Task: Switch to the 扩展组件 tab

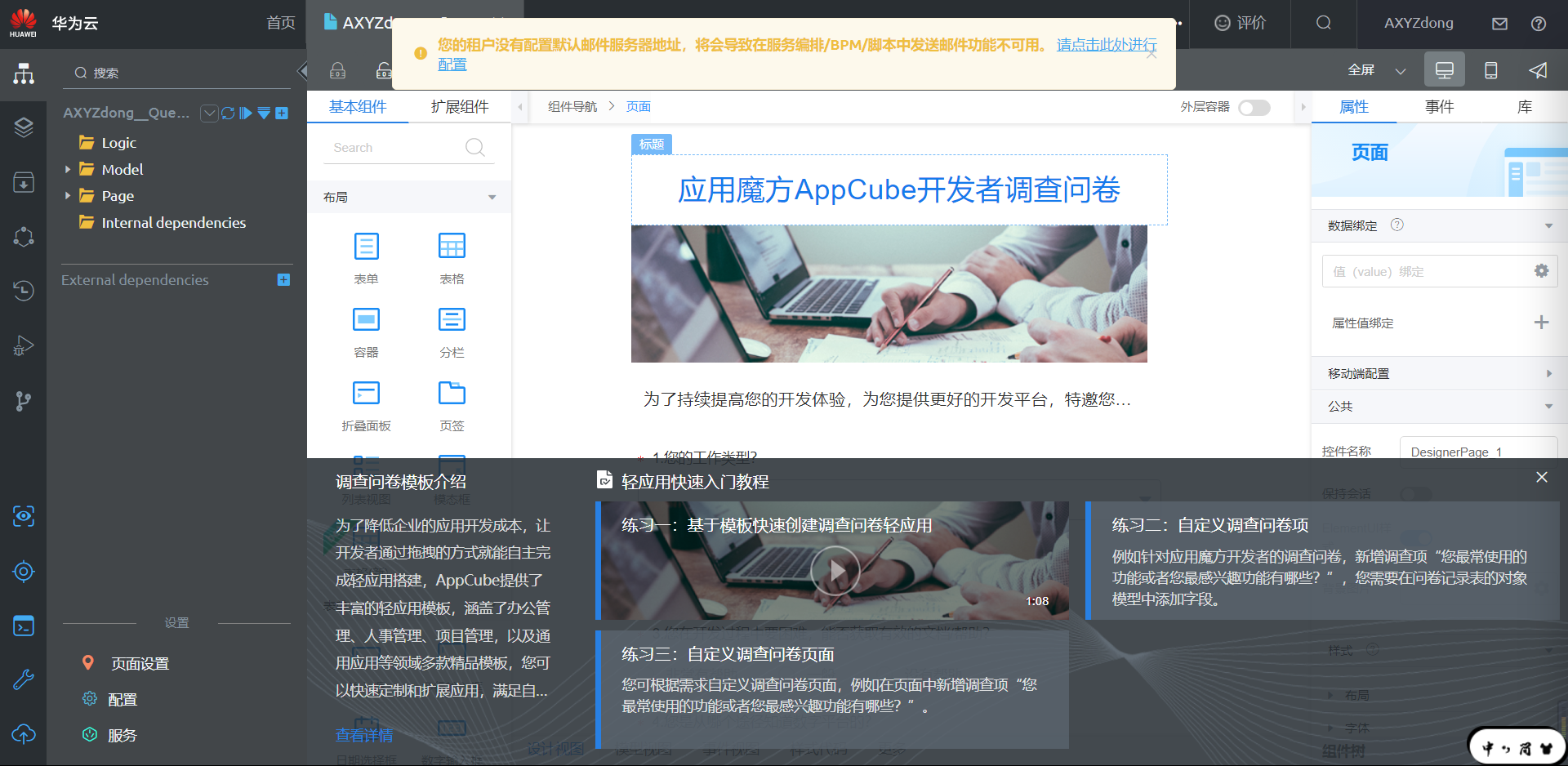Action: coord(460,107)
